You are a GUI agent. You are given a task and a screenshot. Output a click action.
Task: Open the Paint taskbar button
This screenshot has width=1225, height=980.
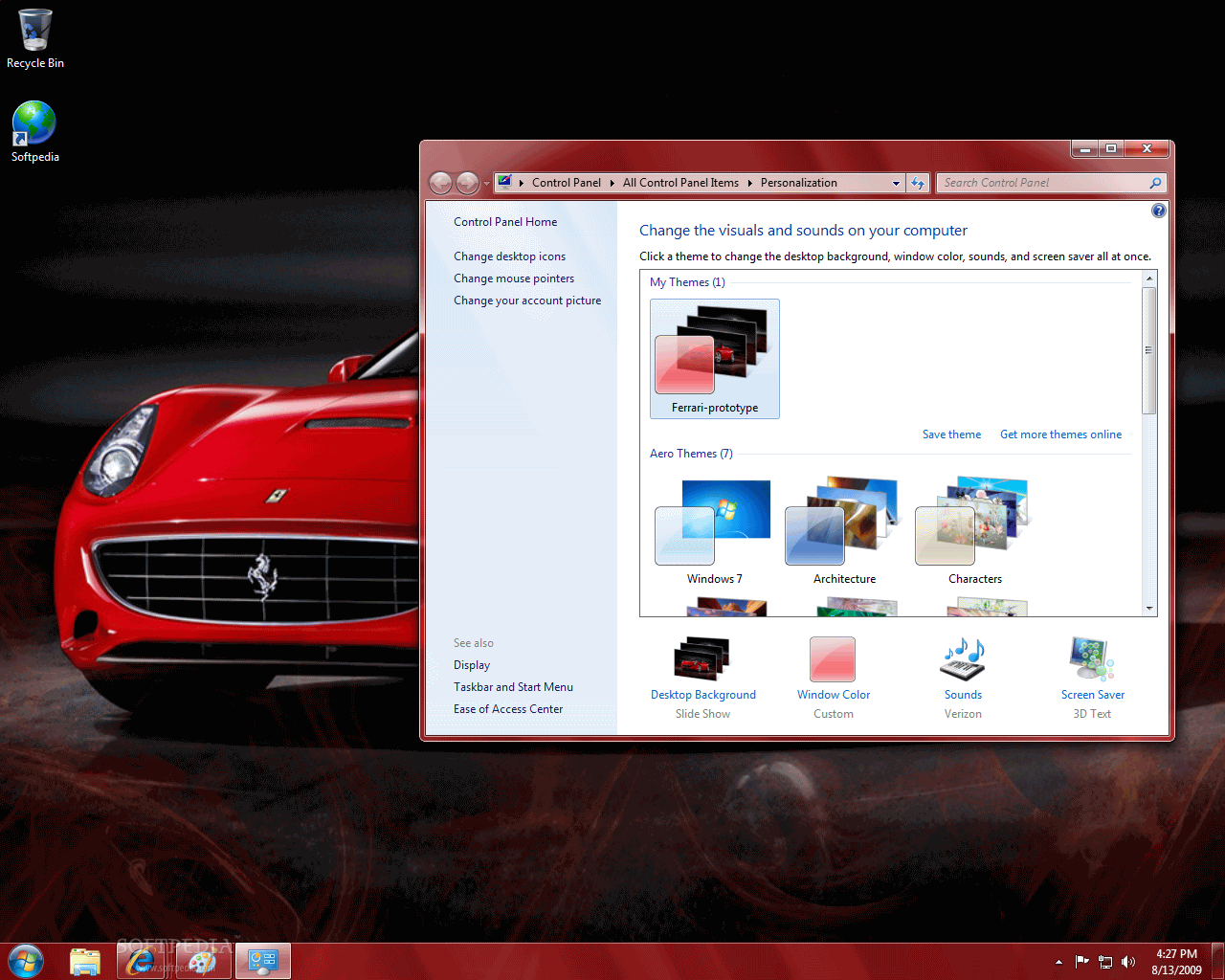203,961
